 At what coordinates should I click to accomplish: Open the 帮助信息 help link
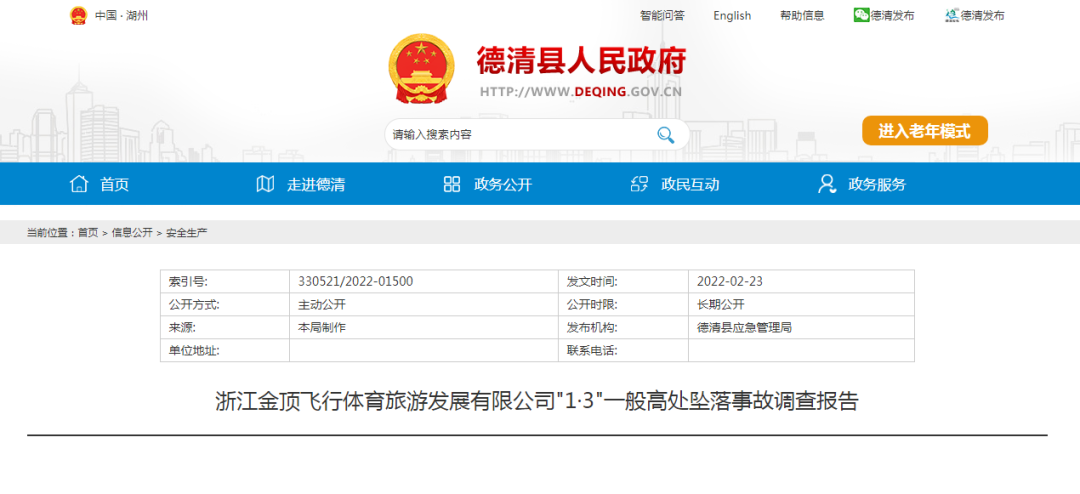click(x=802, y=16)
